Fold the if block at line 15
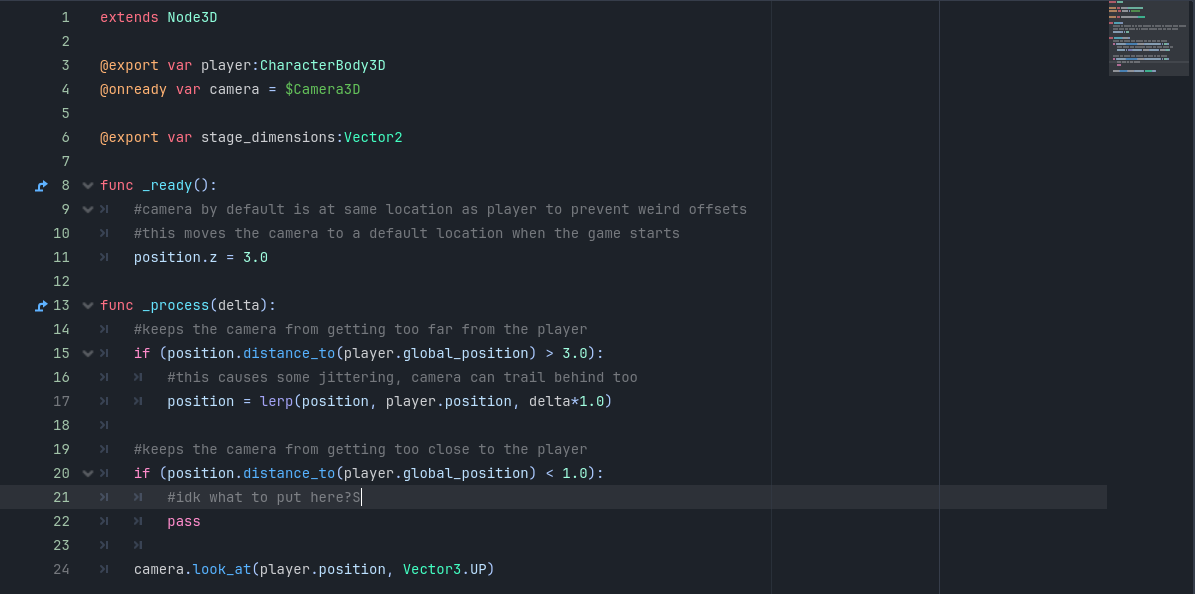Screen dimensions: 1195x594 tap(88, 353)
